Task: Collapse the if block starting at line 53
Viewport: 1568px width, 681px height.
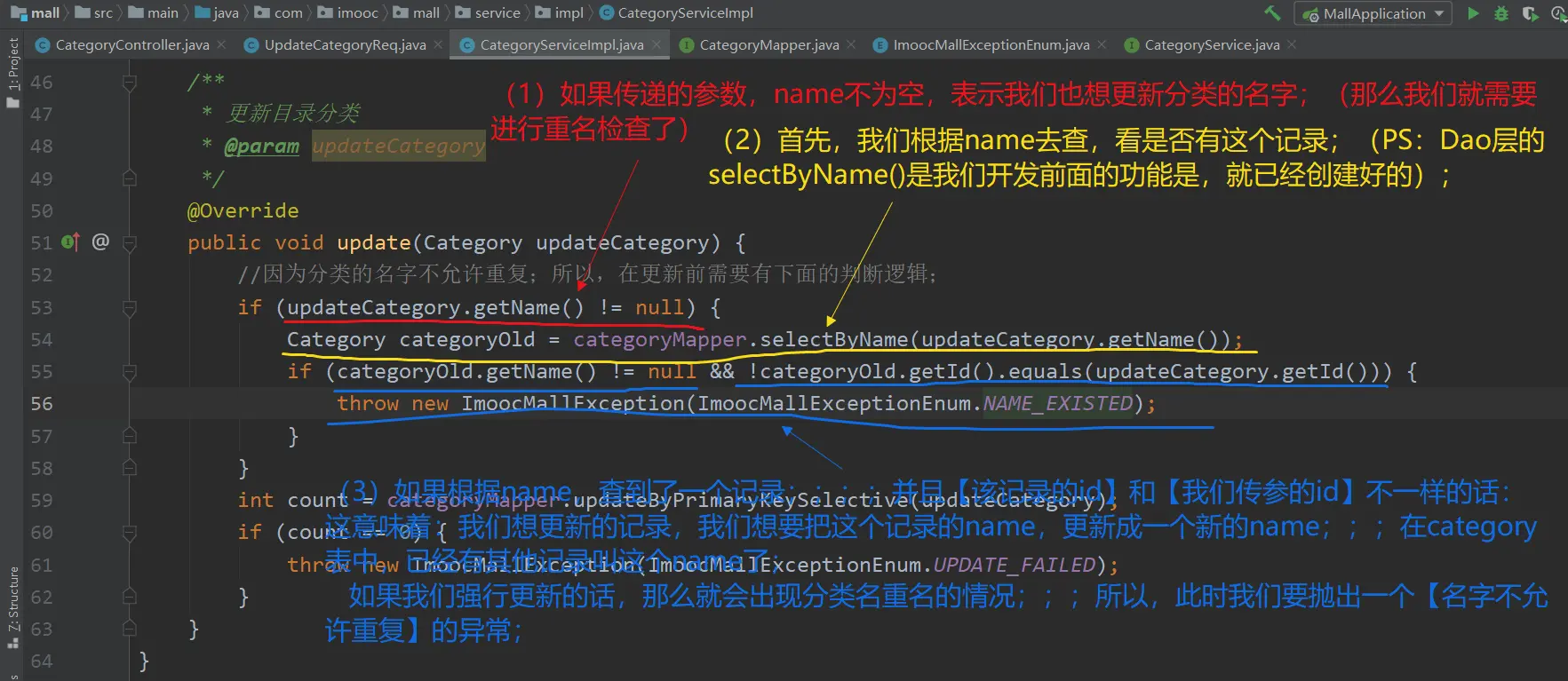Action: coord(130,307)
